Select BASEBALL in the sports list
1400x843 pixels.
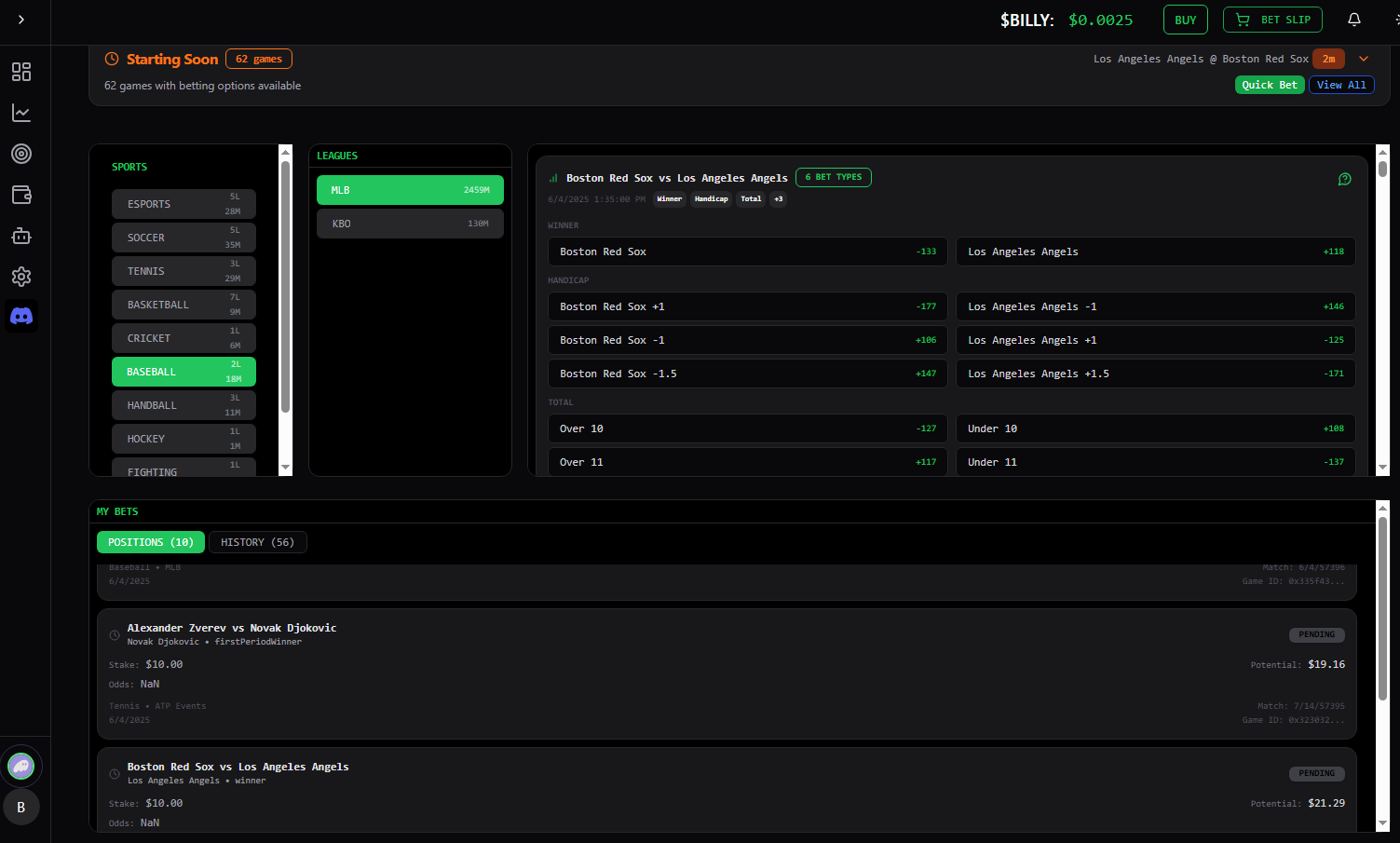[x=183, y=372]
